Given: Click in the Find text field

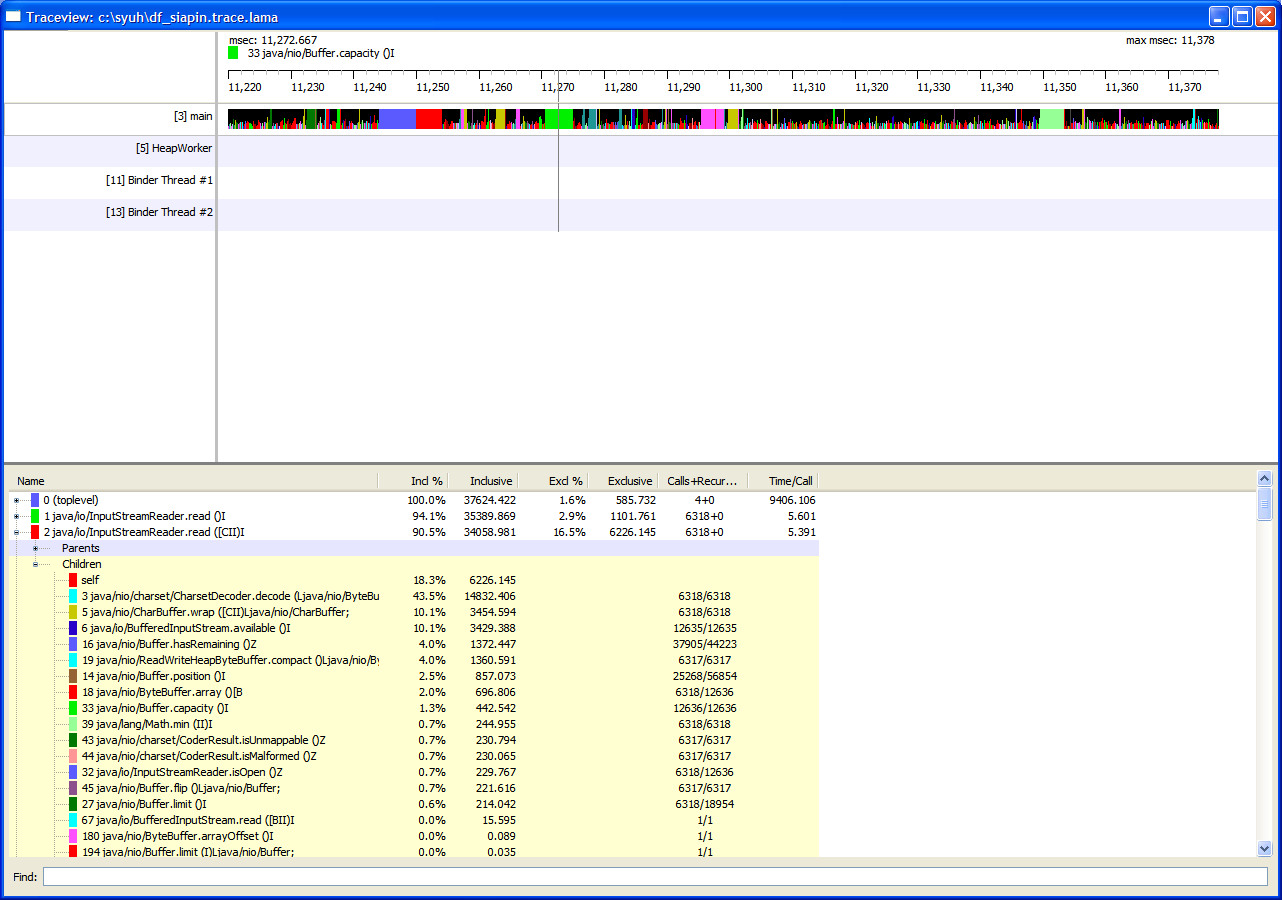Looking at the screenshot, I should click(x=654, y=877).
